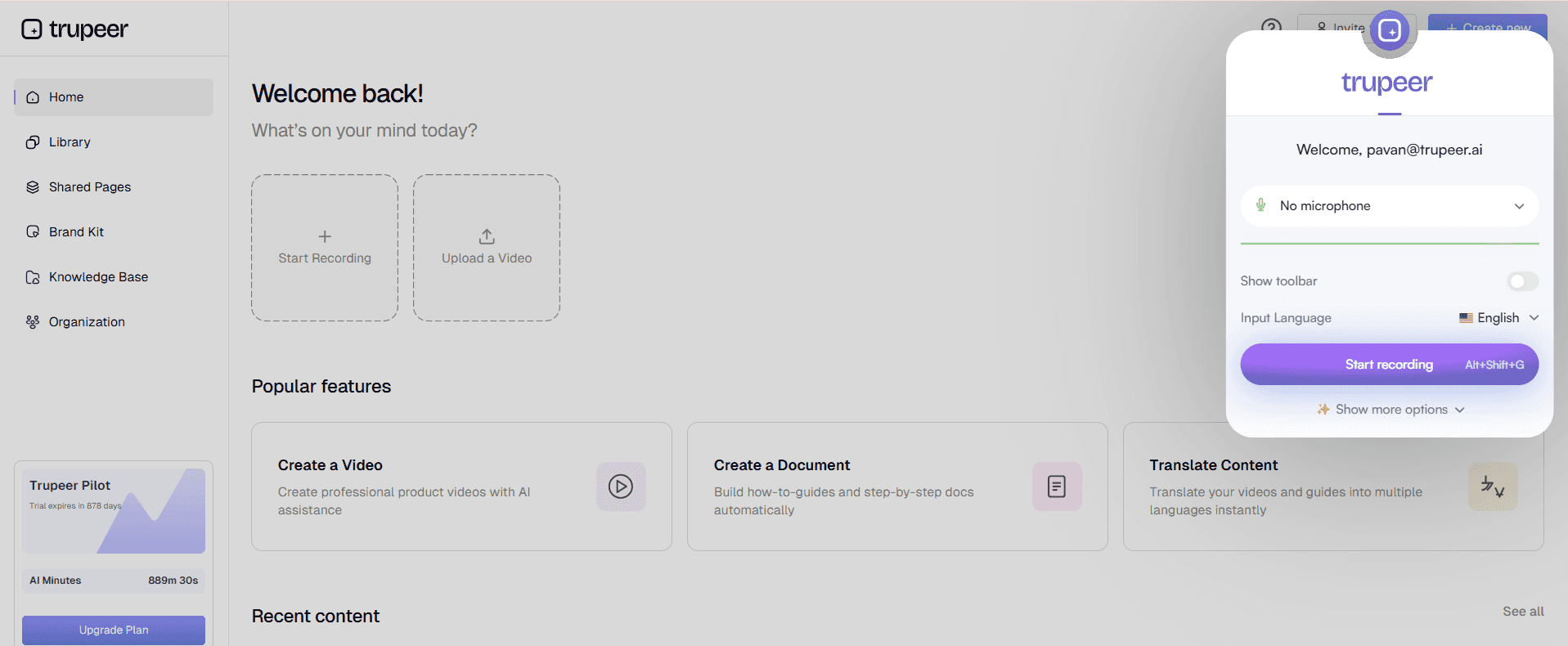1568x646 pixels.
Task: Click the 889m 30s AI Minutes value
Action: point(173,581)
